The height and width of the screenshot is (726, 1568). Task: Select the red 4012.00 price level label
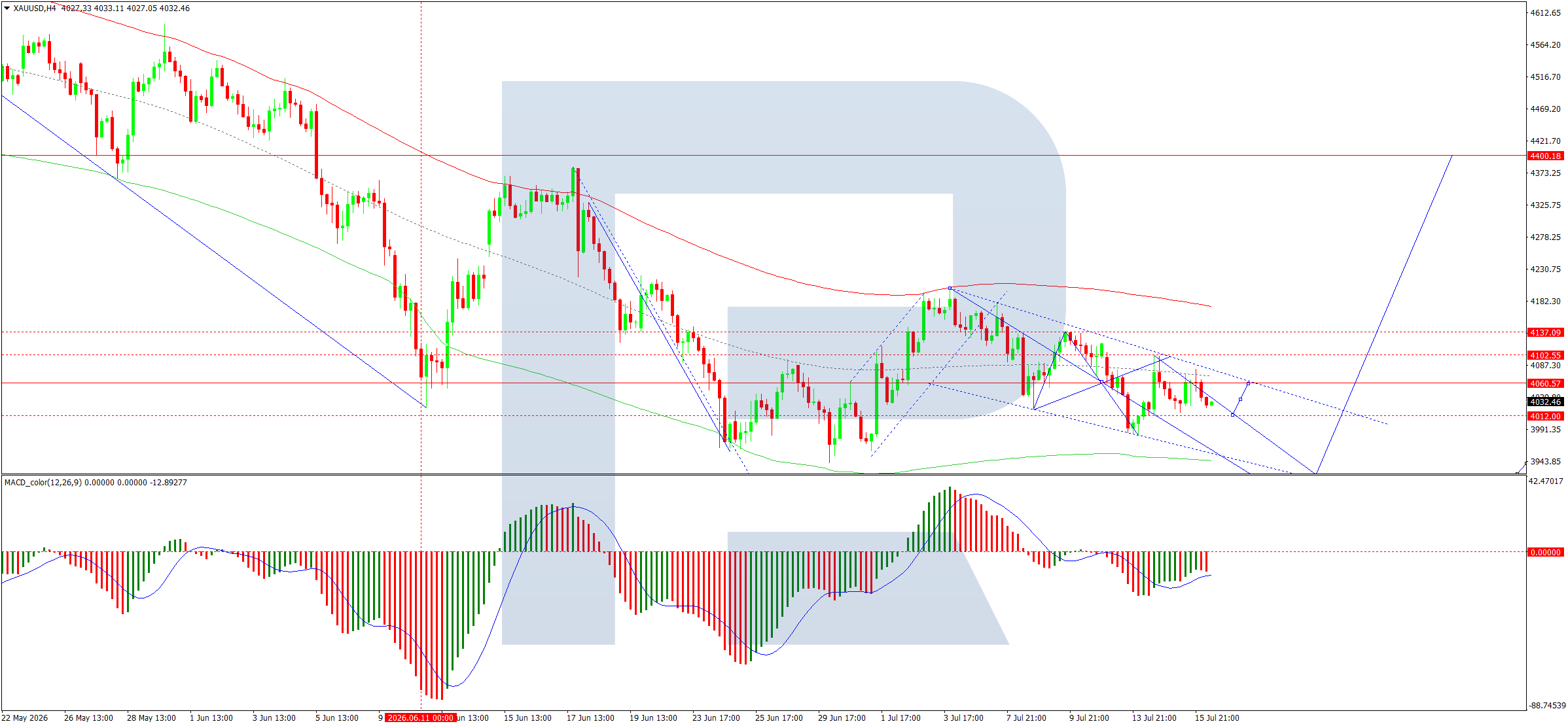pyautogui.click(x=1546, y=416)
